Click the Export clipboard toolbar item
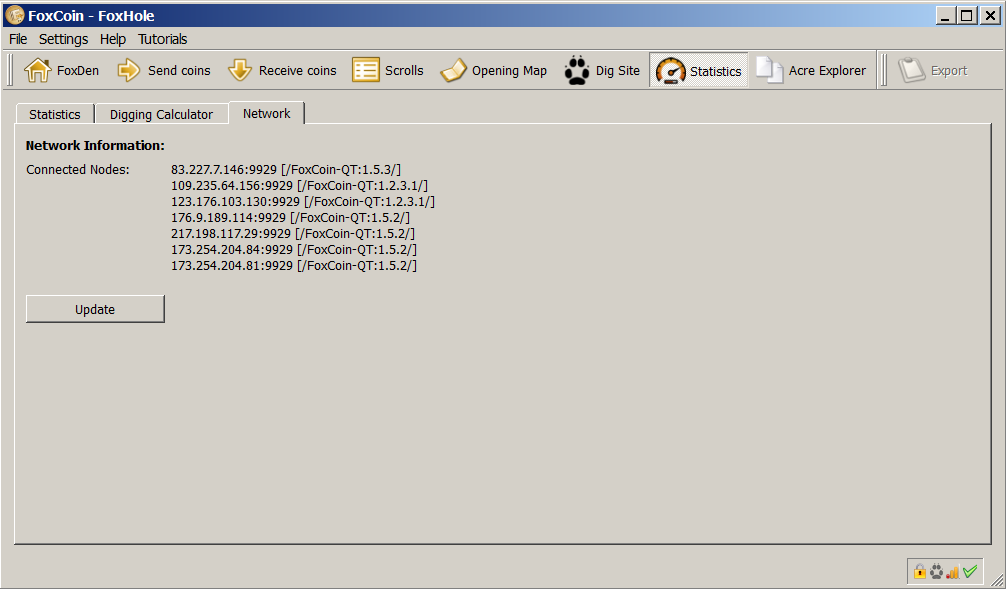Screen dimensions: 1006x589 932,71
